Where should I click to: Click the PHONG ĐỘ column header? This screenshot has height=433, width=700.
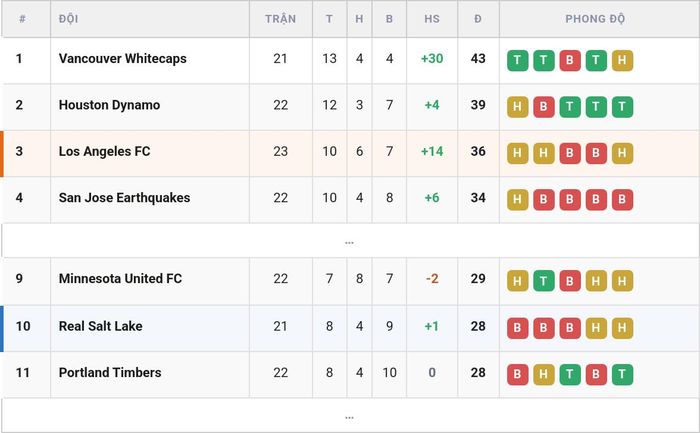pyautogui.click(x=595, y=19)
